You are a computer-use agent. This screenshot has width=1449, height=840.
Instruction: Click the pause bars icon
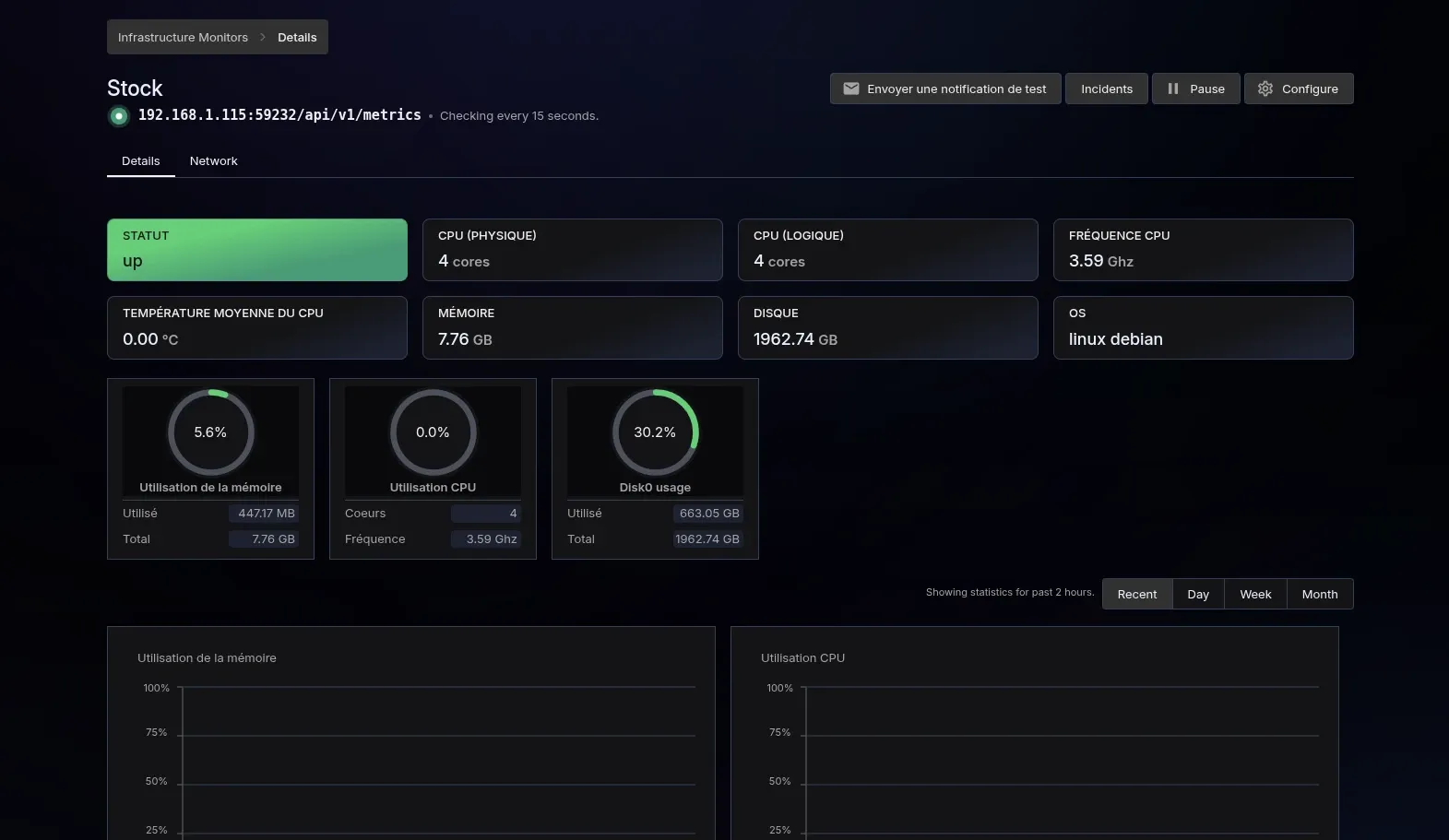click(x=1172, y=89)
